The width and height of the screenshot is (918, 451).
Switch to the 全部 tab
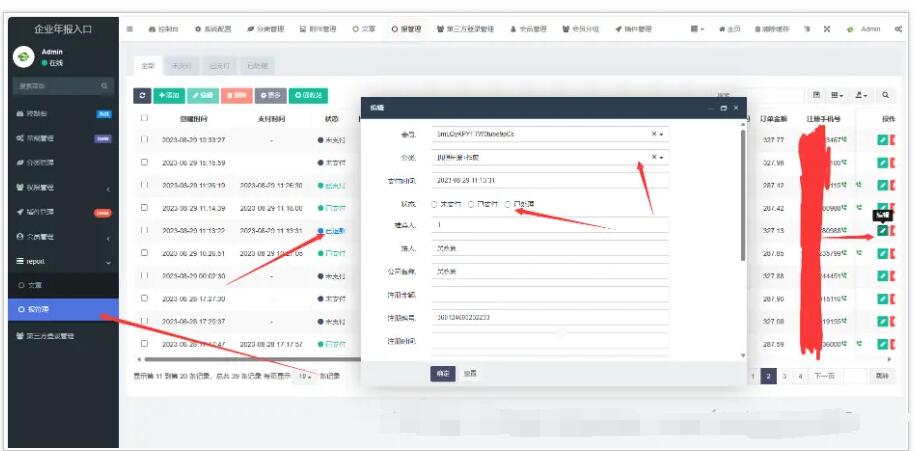coord(148,66)
